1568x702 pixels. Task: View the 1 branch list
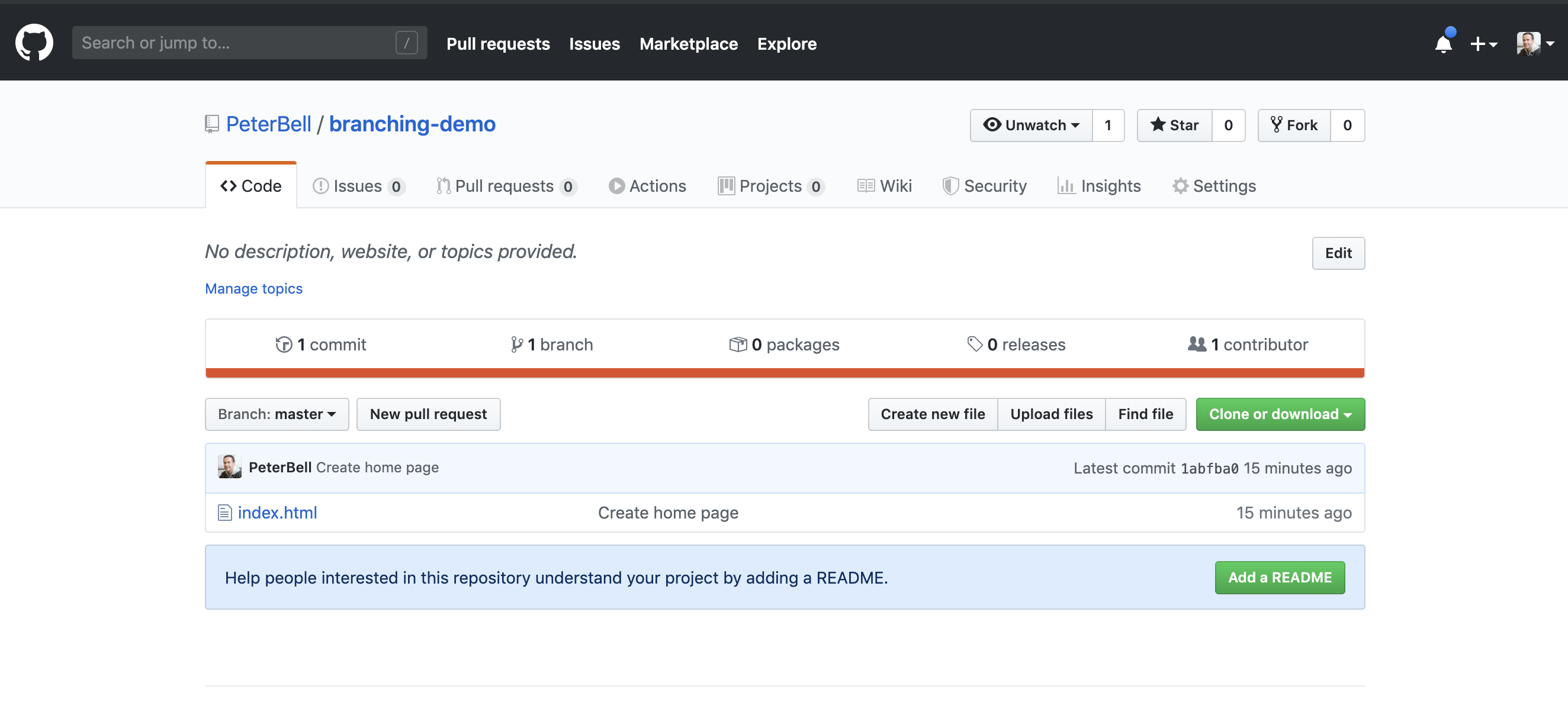[x=551, y=344]
